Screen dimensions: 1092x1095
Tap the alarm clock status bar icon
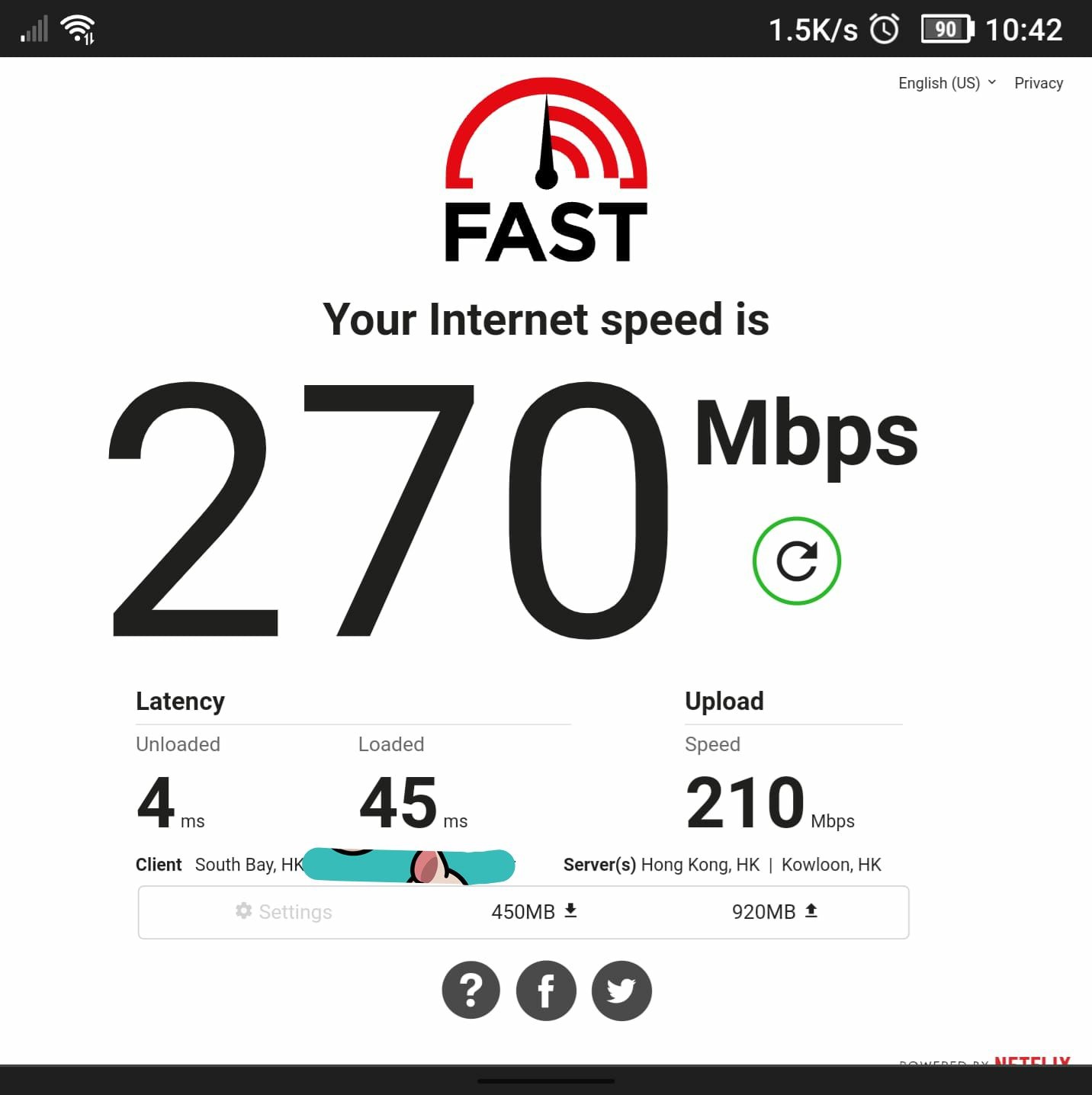point(885,29)
